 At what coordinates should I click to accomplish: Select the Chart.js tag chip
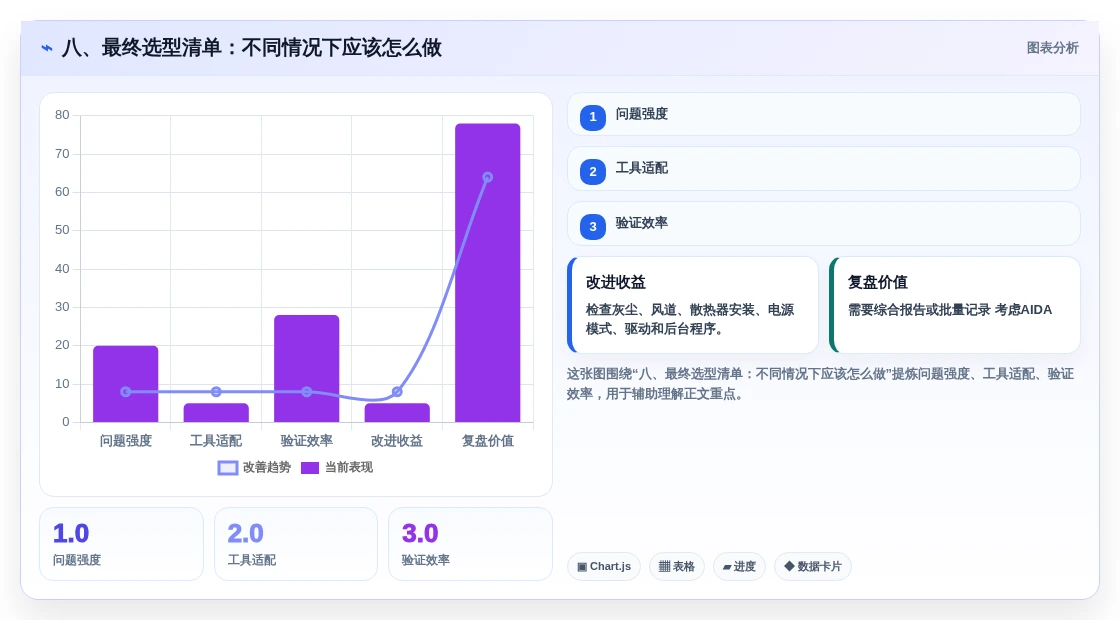(x=604, y=566)
